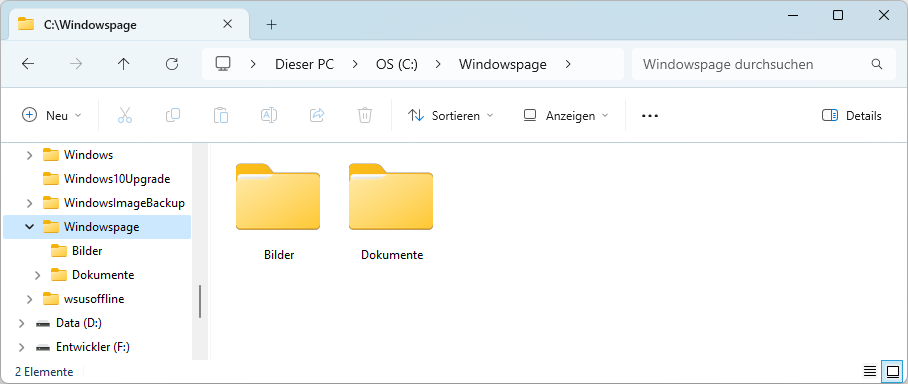908x384 pixels.
Task: Expand the Data (D:) drive node
Action: pyautogui.click(x=21, y=323)
